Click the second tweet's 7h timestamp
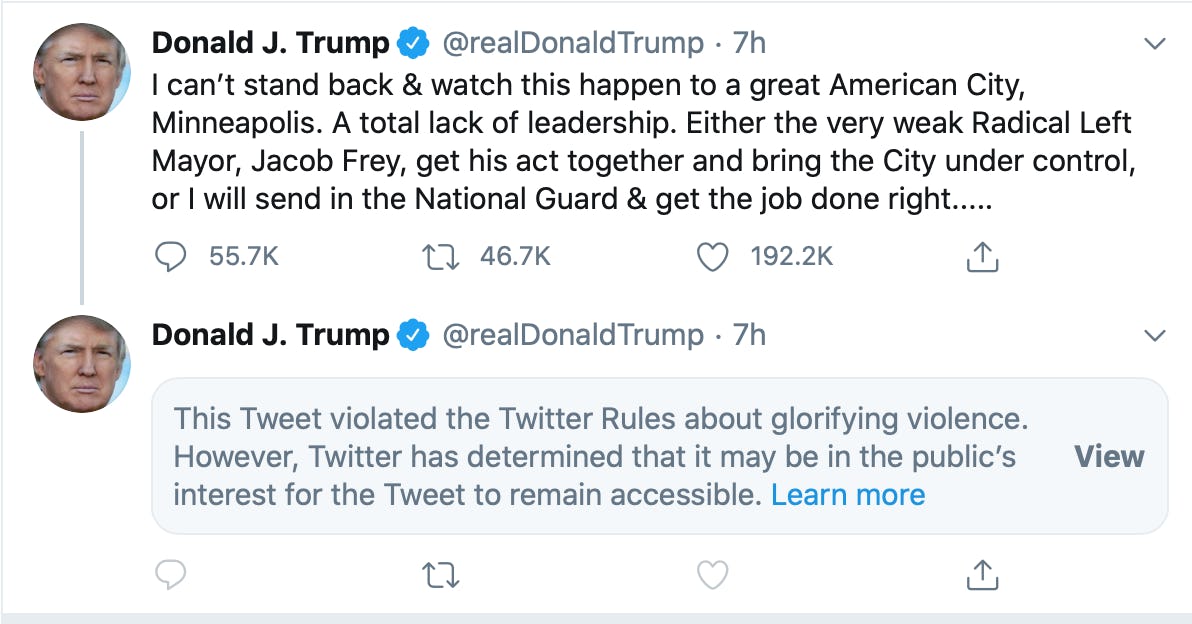1192x624 pixels. click(749, 335)
